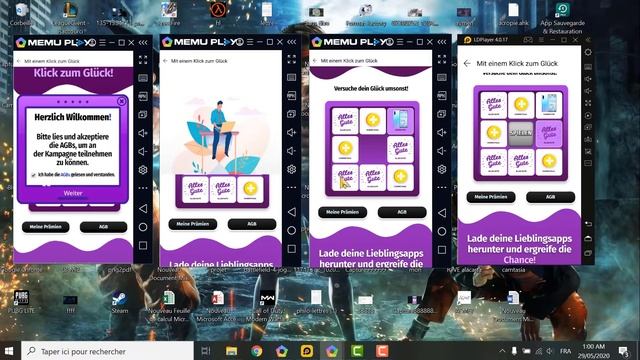
Task: Go back arrow in MEmu with man illustration
Action: (165, 61)
